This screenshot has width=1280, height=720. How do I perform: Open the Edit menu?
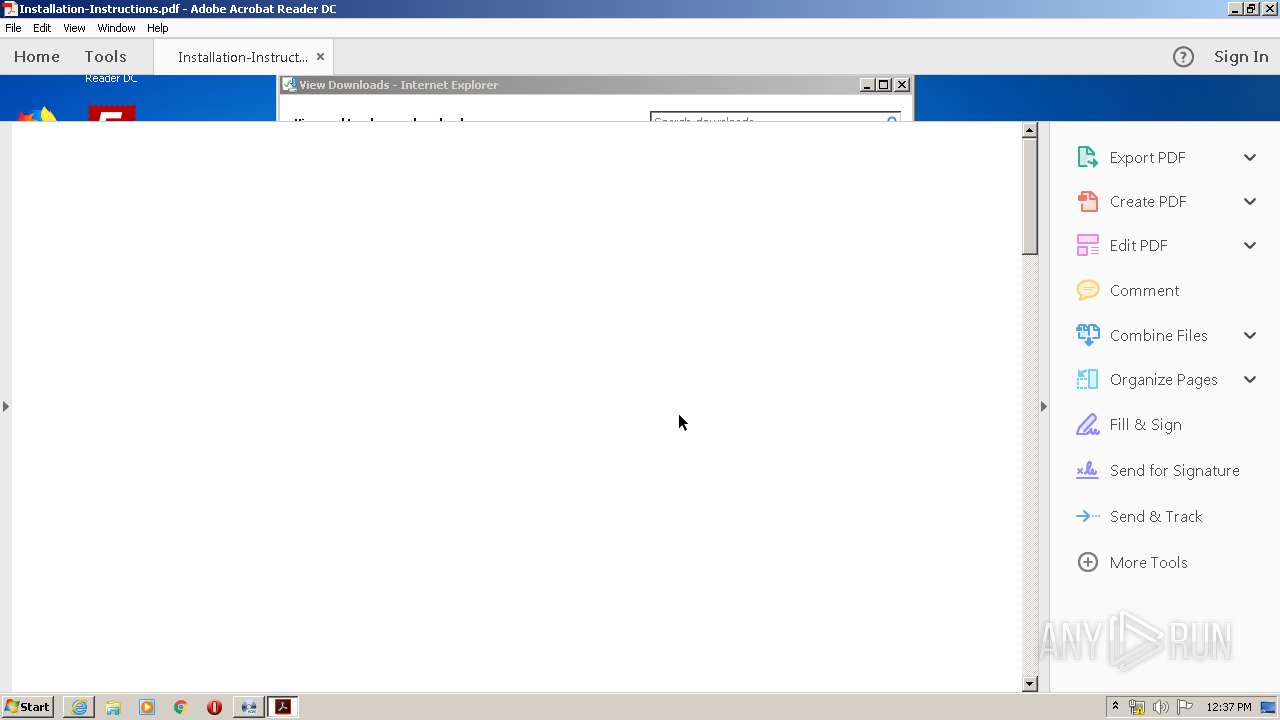click(x=42, y=28)
